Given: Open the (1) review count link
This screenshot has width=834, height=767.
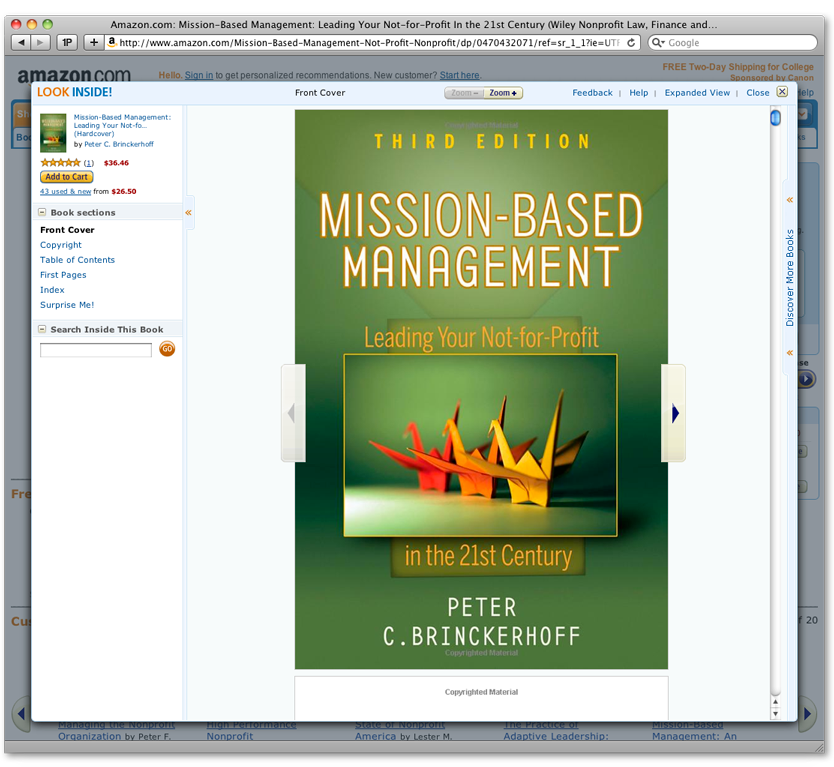Looking at the screenshot, I should (x=89, y=163).
